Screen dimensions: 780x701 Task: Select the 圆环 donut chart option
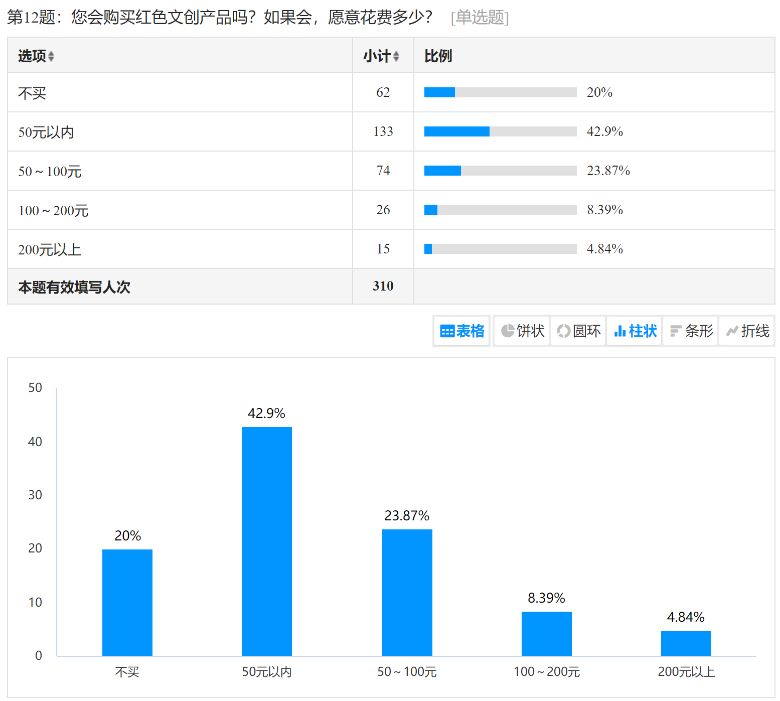point(578,331)
